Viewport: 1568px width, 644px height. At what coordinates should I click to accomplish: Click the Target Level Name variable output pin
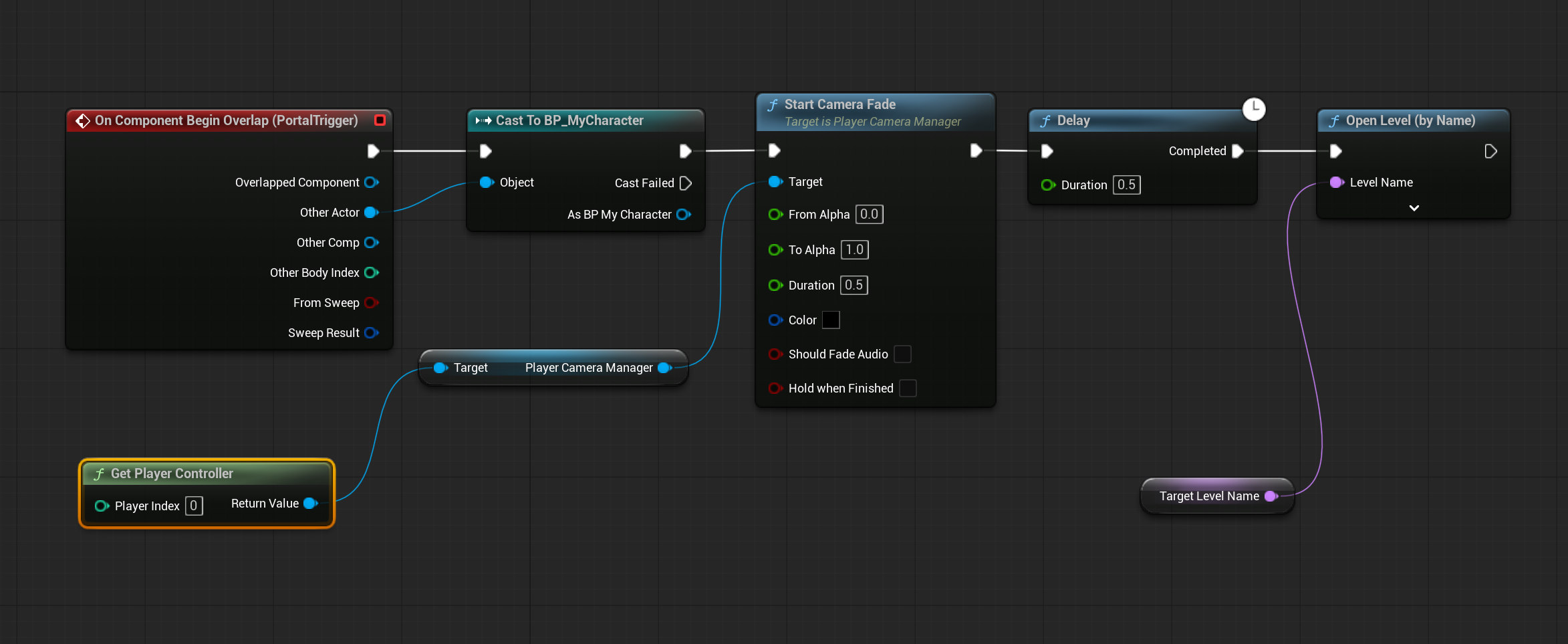tap(1271, 496)
